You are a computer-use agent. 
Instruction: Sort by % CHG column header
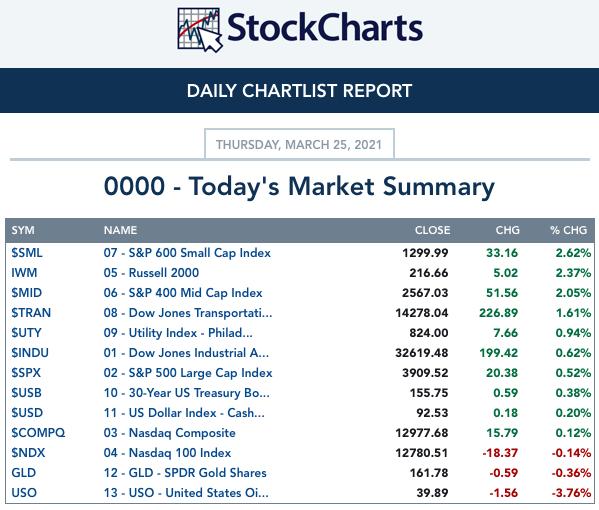[x=568, y=230]
